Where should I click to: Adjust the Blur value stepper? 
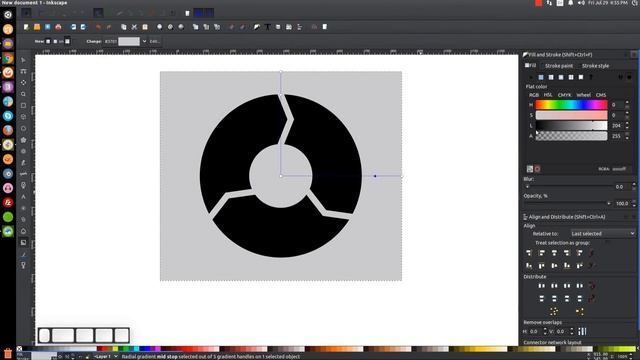(x=634, y=187)
